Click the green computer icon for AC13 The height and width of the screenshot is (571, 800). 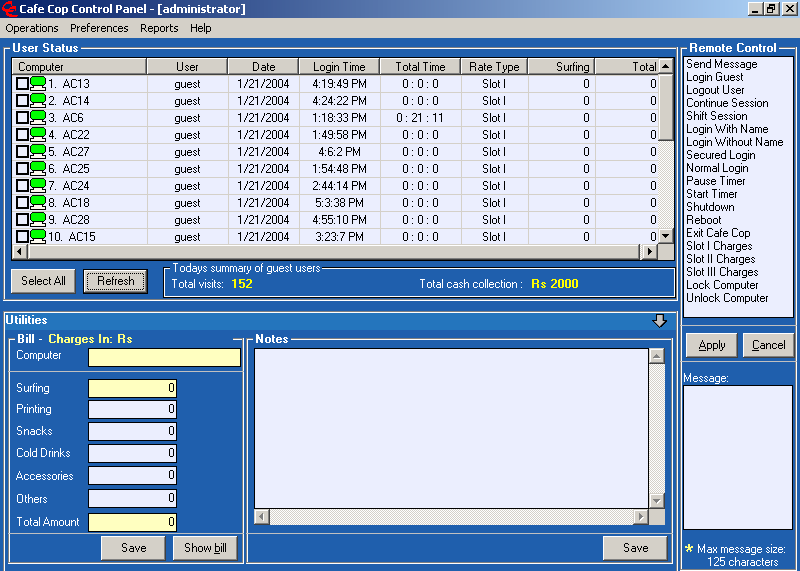(38, 84)
